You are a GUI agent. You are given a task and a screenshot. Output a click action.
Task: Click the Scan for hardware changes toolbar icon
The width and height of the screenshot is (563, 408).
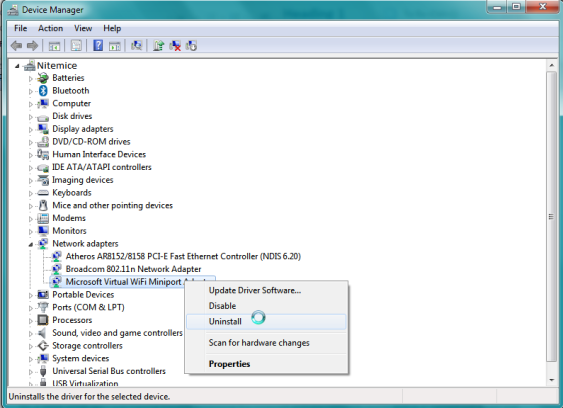click(x=136, y=46)
